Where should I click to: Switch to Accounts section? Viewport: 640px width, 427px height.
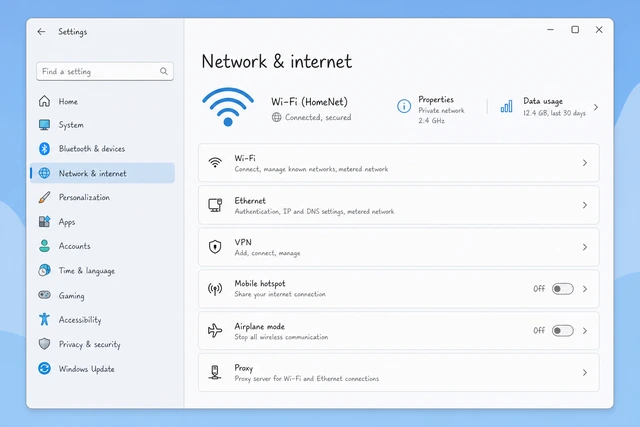pyautogui.click(x=102, y=246)
